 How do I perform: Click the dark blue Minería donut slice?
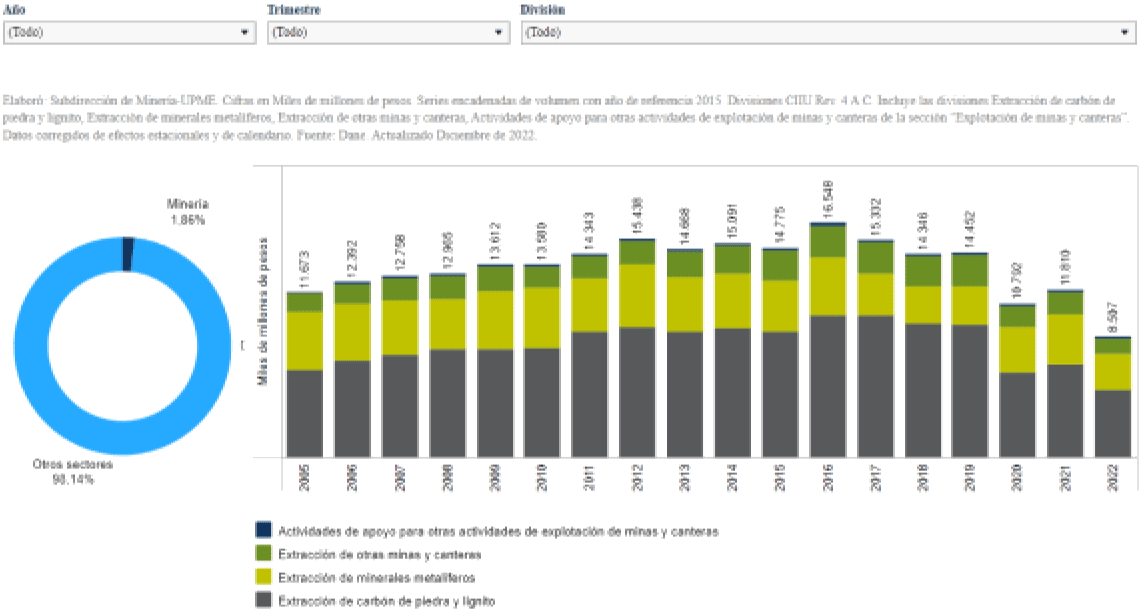(x=127, y=254)
